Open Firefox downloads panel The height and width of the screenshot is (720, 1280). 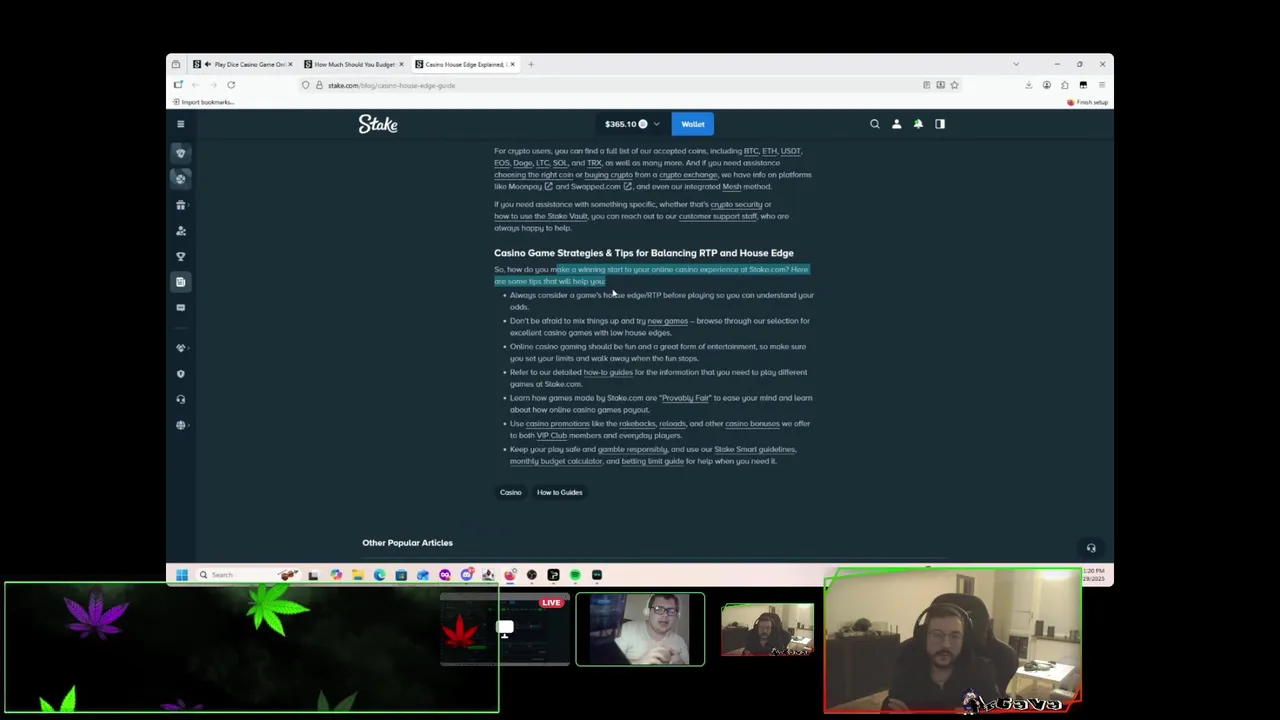click(x=1028, y=85)
